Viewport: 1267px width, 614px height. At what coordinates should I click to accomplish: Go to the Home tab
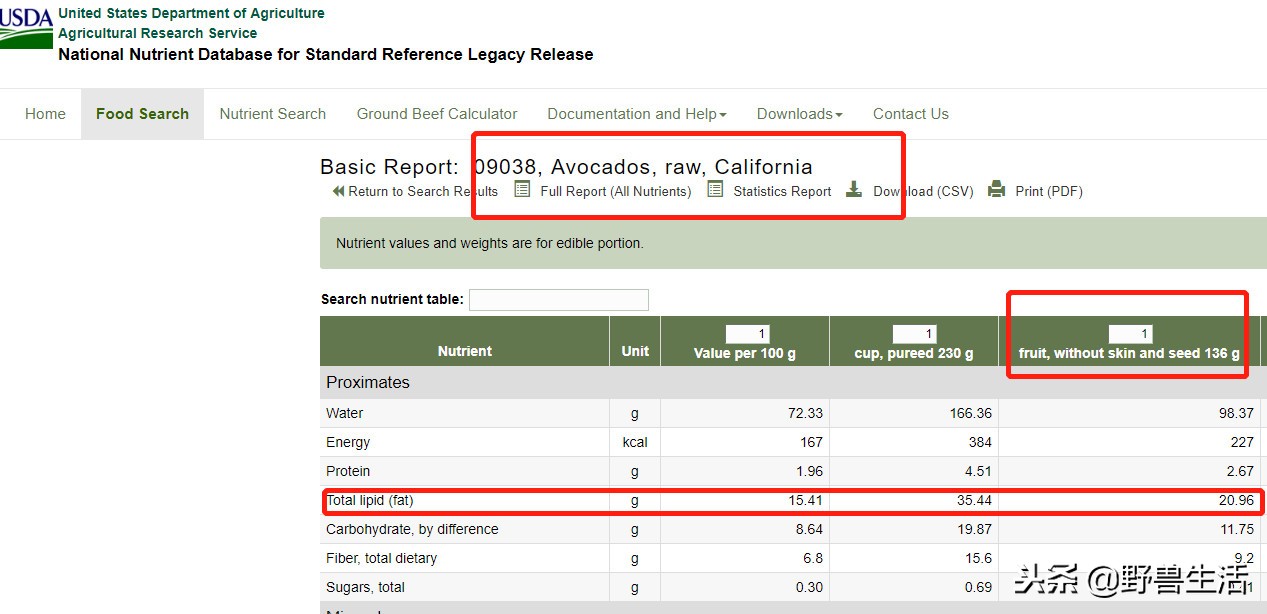click(45, 114)
